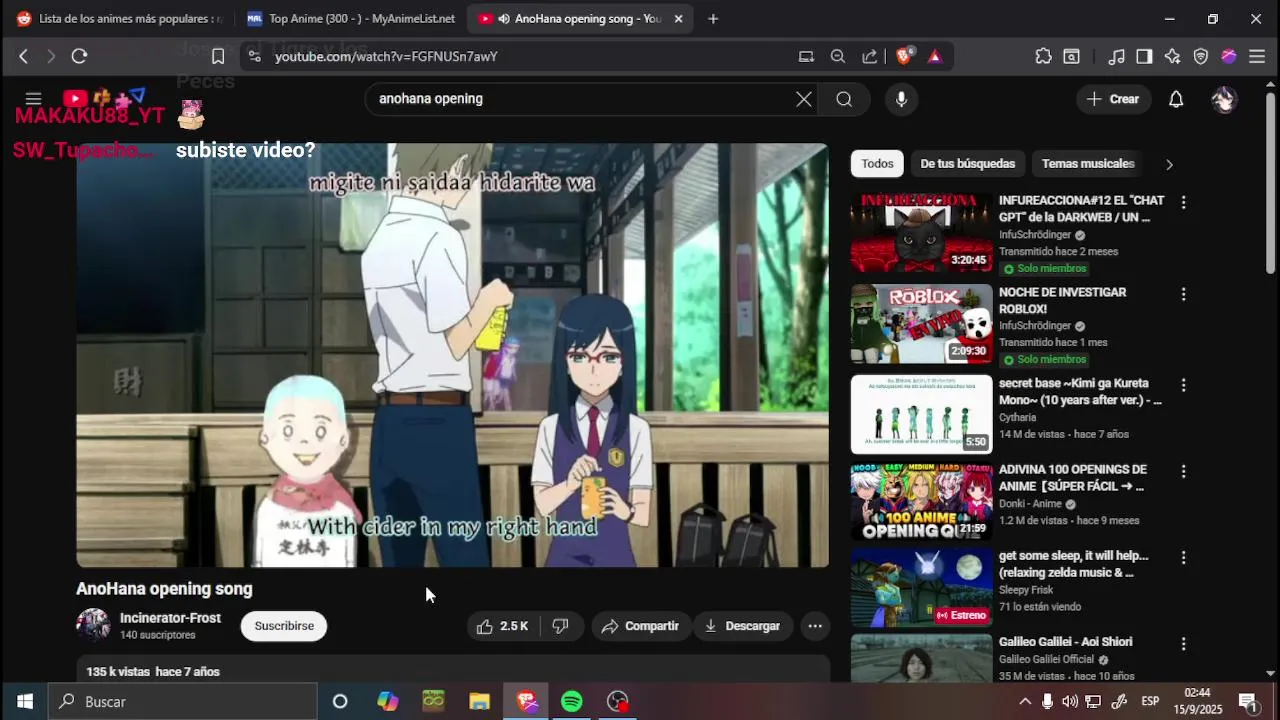Open File Explorer from taskbar
1280x720 pixels.
[479, 702]
